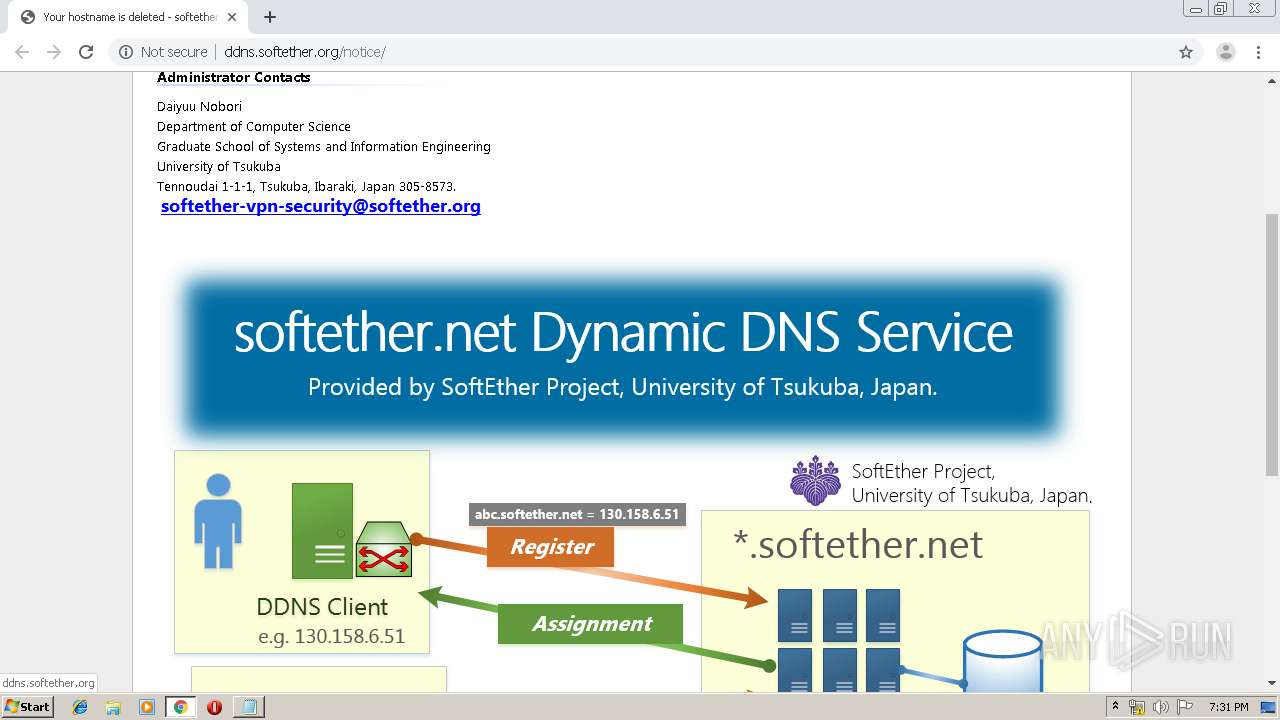Reload the page with the refresh icon
Image resolution: width=1280 pixels, height=720 pixels.
pyautogui.click(x=86, y=52)
